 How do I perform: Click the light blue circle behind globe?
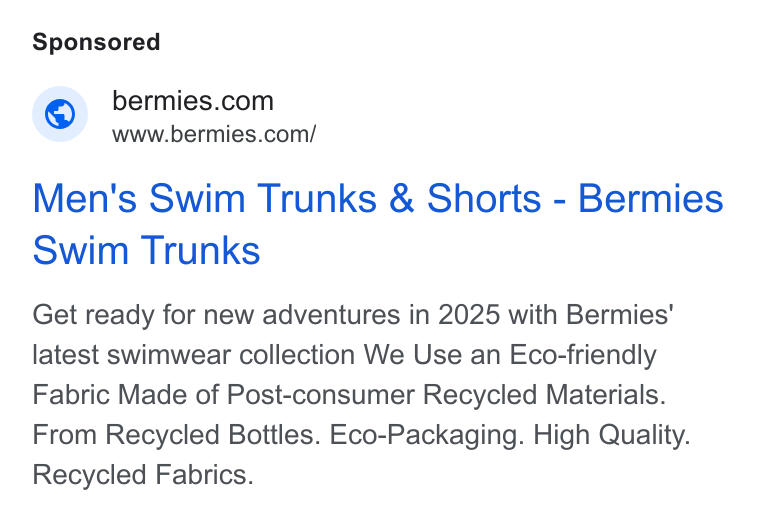(60, 114)
